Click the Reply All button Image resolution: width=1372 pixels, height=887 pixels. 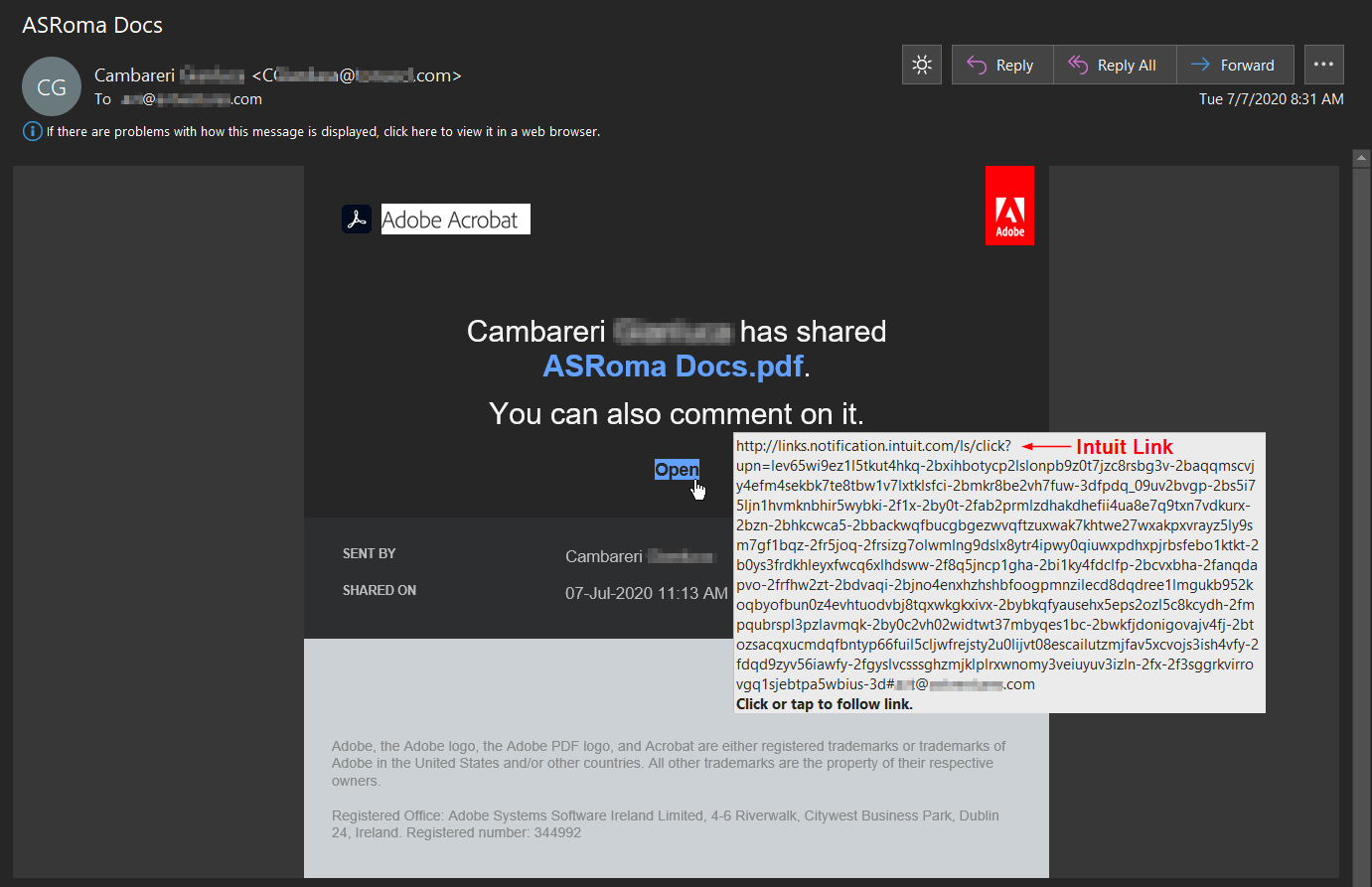[1115, 65]
